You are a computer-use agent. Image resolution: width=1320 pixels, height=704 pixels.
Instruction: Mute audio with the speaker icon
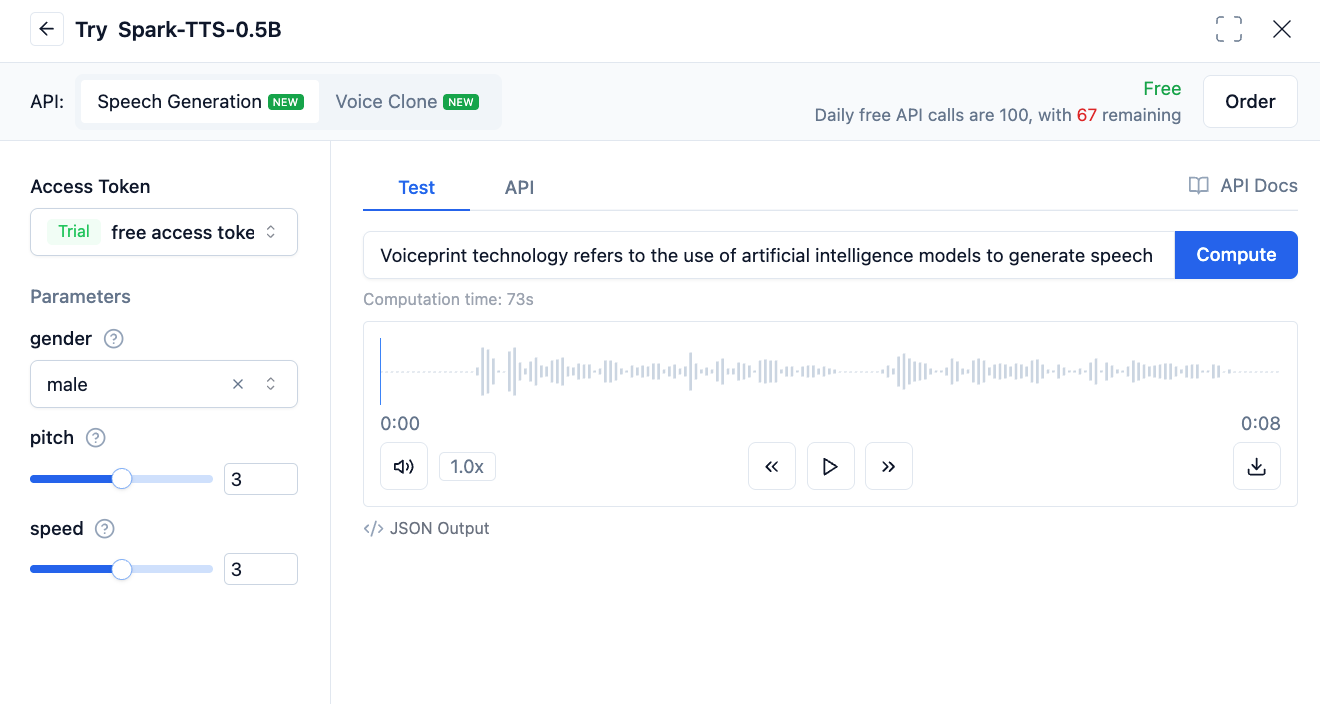404,466
